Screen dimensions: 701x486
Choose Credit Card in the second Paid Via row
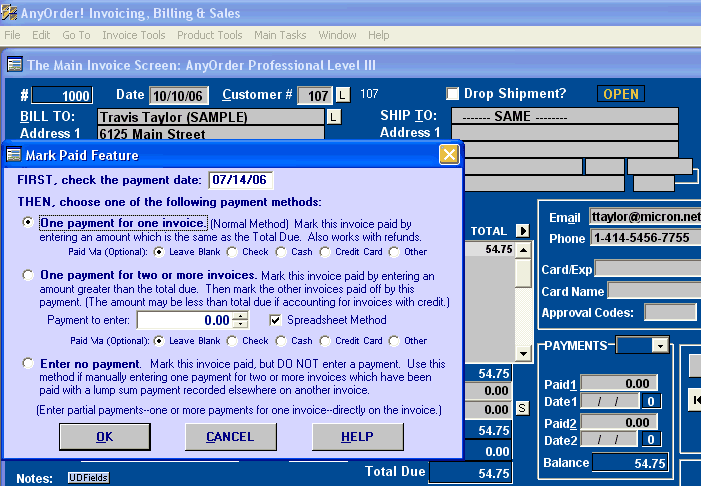point(325,341)
